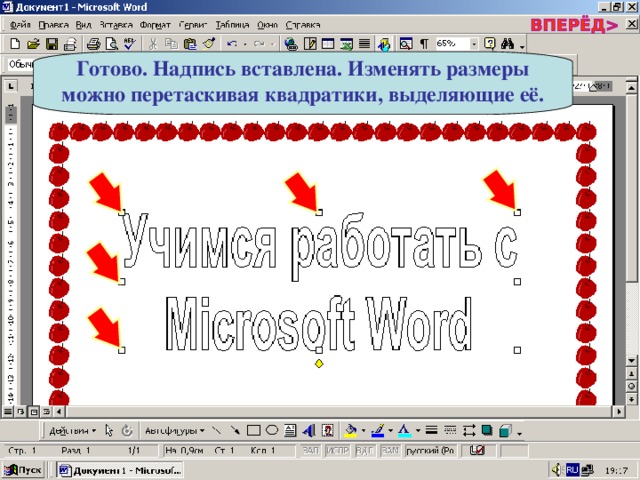Save the document with the floppy disk icon
The height and width of the screenshot is (480, 640).
[52, 43]
